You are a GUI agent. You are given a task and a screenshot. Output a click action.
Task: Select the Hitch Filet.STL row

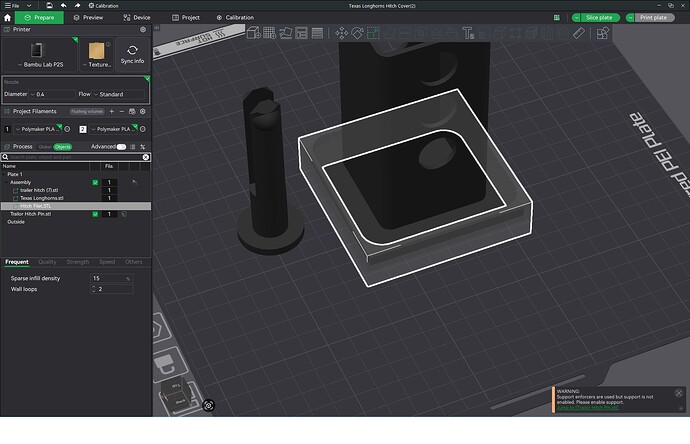click(x=76, y=206)
